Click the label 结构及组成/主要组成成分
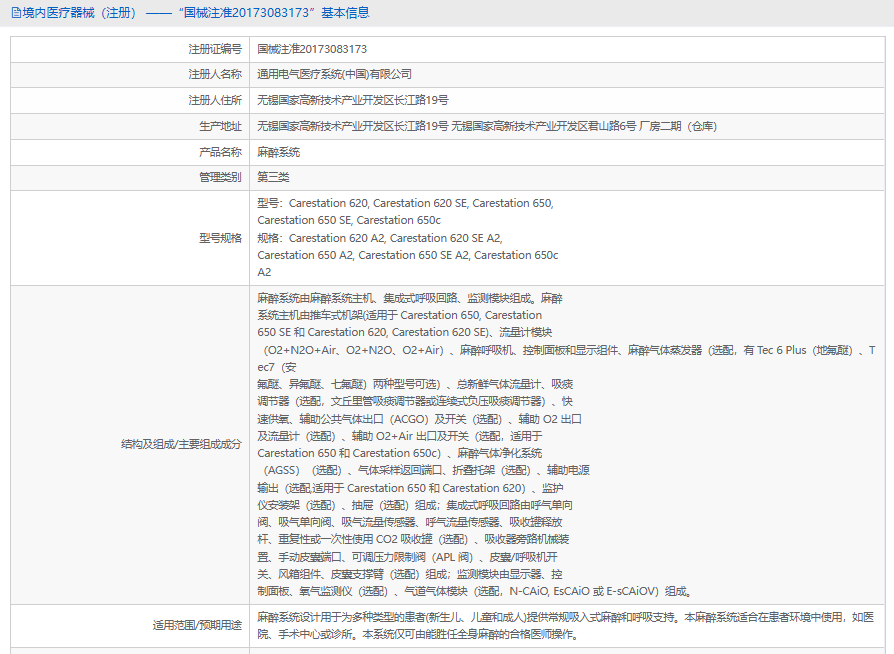The height and width of the screenshot is (654, 894). click(181, 444)
